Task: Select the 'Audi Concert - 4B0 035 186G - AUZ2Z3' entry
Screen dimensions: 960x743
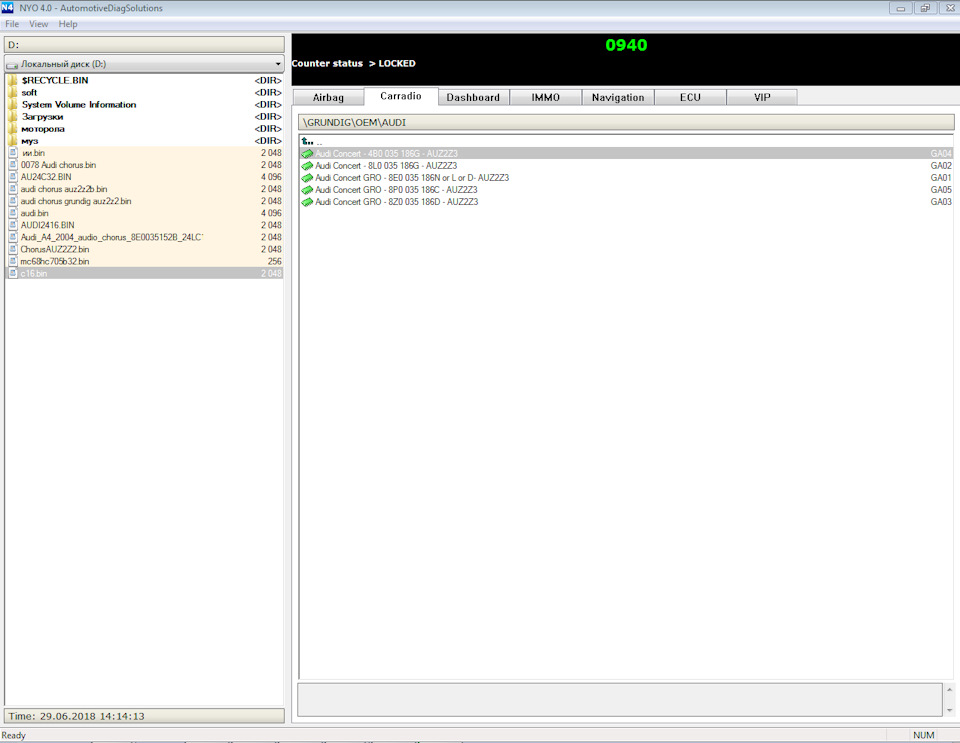Action: (x=627, y=154)
